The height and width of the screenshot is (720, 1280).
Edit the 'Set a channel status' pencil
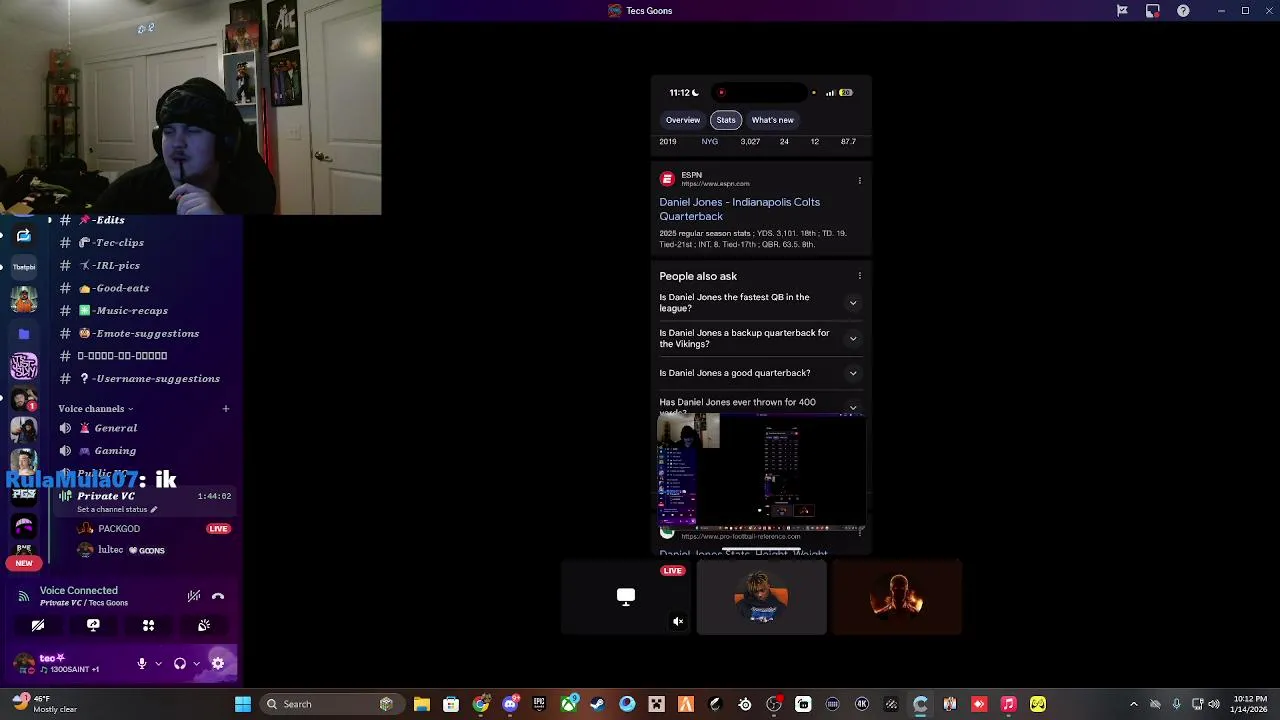pyautogui.click(x=153, y=510)
